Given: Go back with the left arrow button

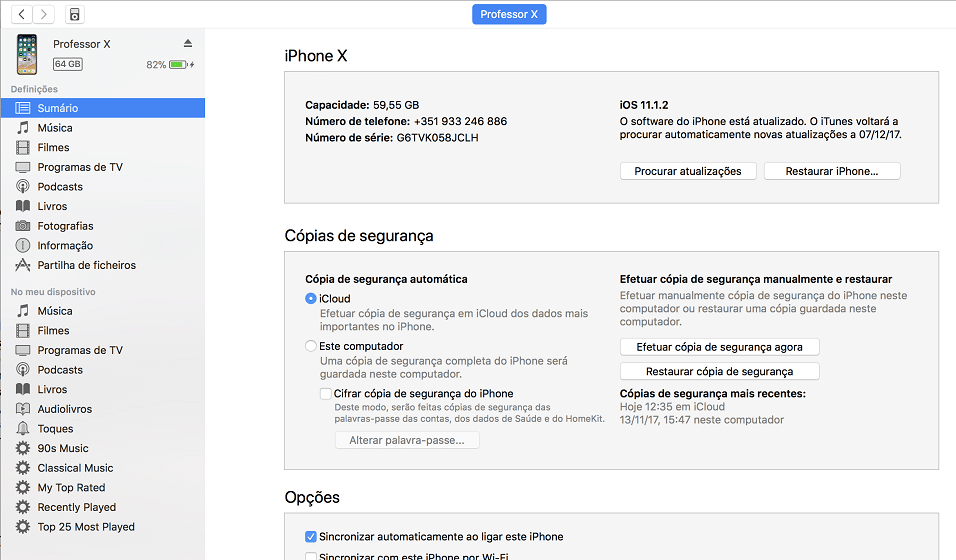Looking at the screenshot, I should point(22,14).
